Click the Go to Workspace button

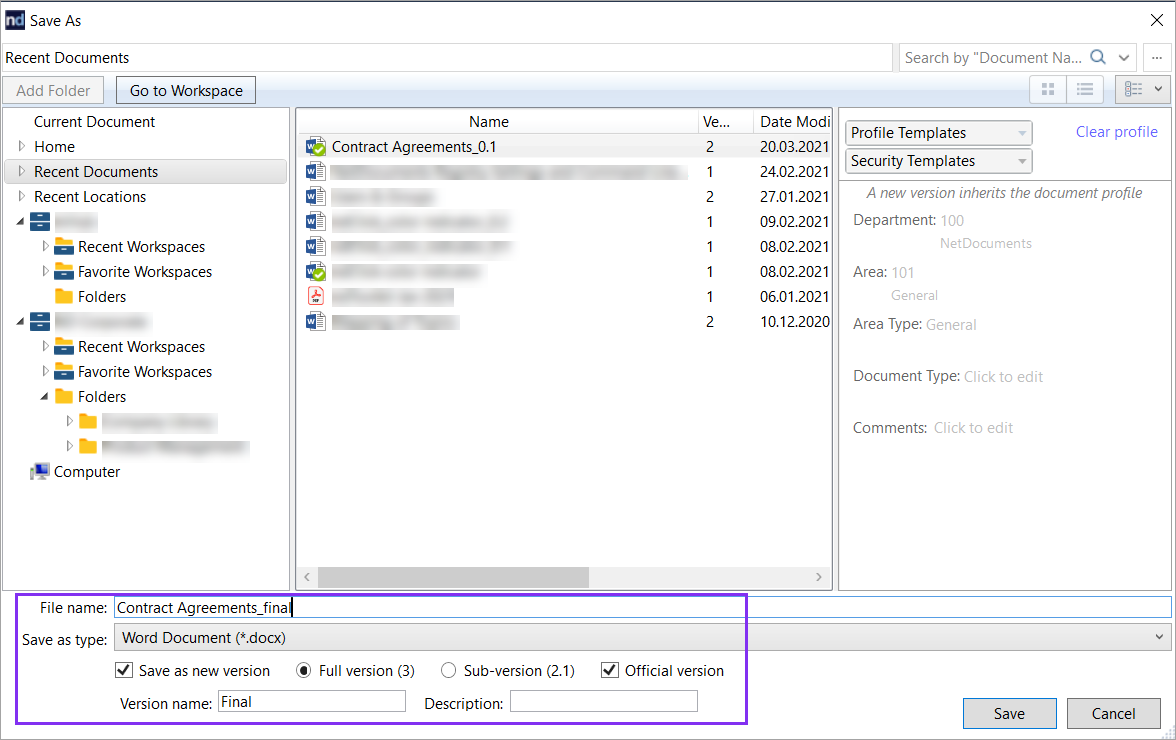pos(186,90)
